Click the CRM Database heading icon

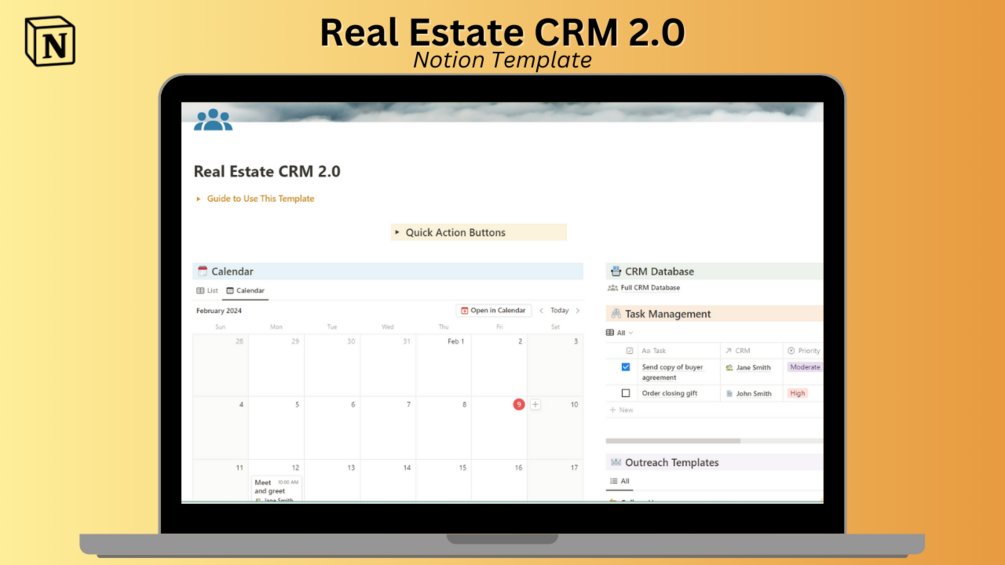click(615, 271)
